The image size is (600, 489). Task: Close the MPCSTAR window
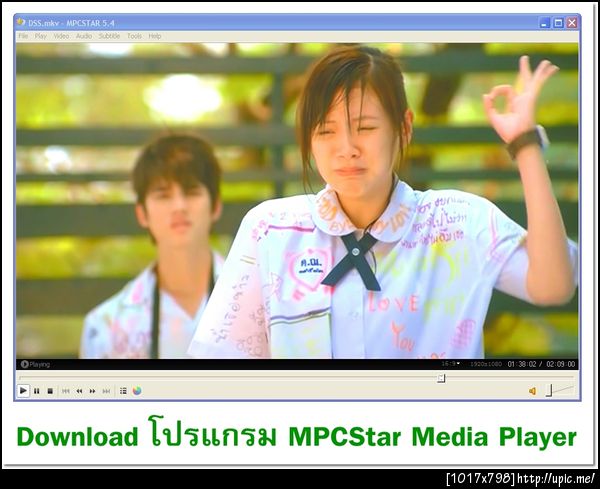tap(572, 23)
